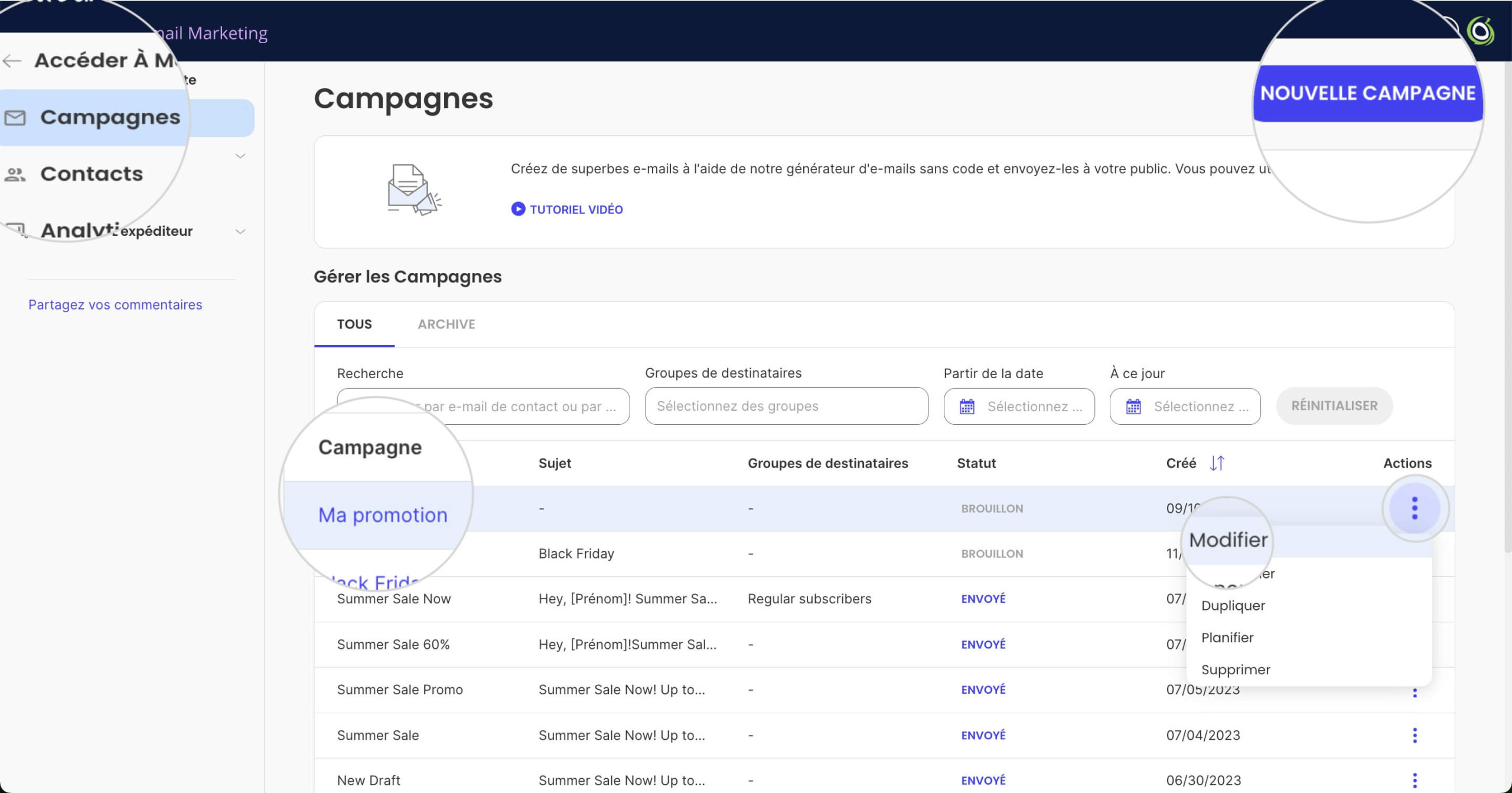Click the page vertical scrollbar
This screenshot has width=1512, height=793.
coord(1507,307)
